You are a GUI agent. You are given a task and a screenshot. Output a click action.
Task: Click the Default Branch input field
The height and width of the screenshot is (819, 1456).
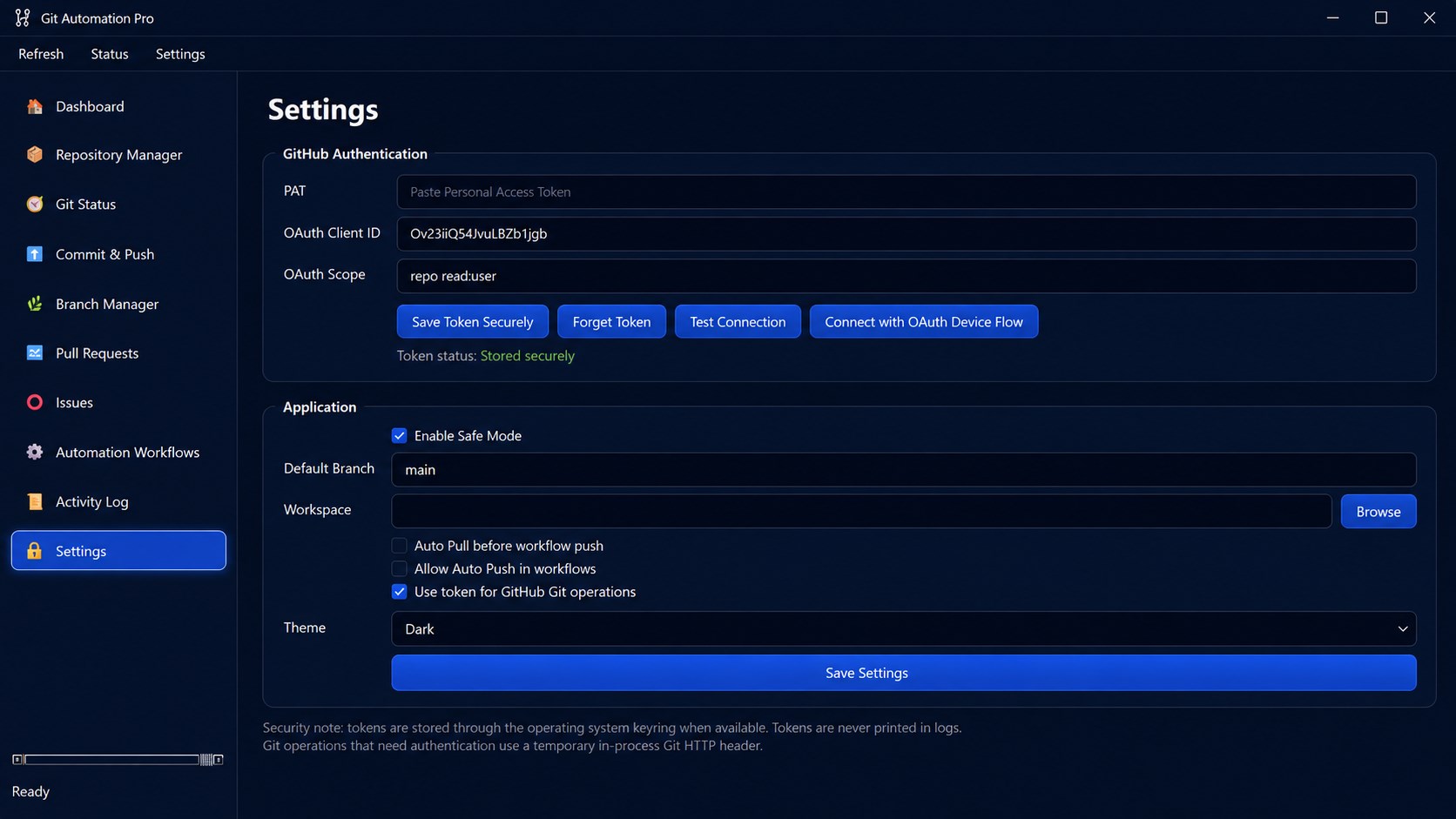click(x=904, y=469)
